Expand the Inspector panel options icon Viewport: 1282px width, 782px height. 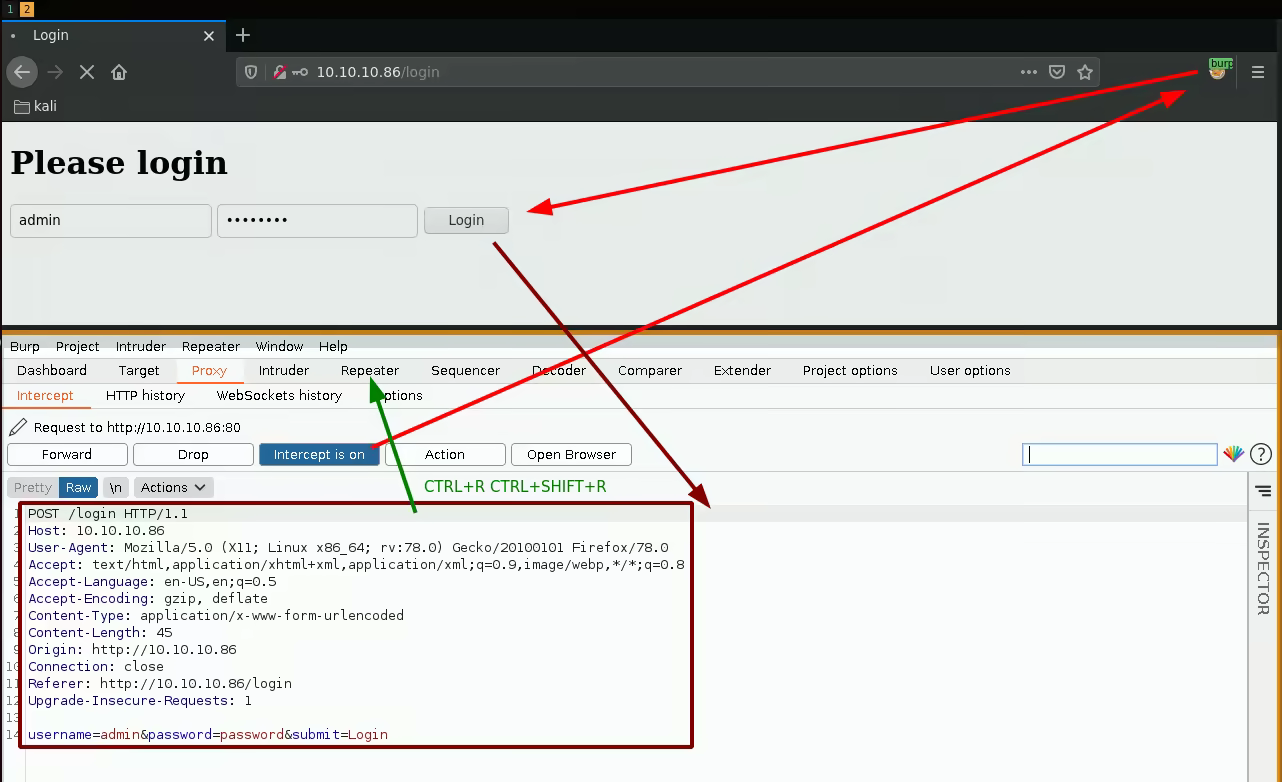1264,491
